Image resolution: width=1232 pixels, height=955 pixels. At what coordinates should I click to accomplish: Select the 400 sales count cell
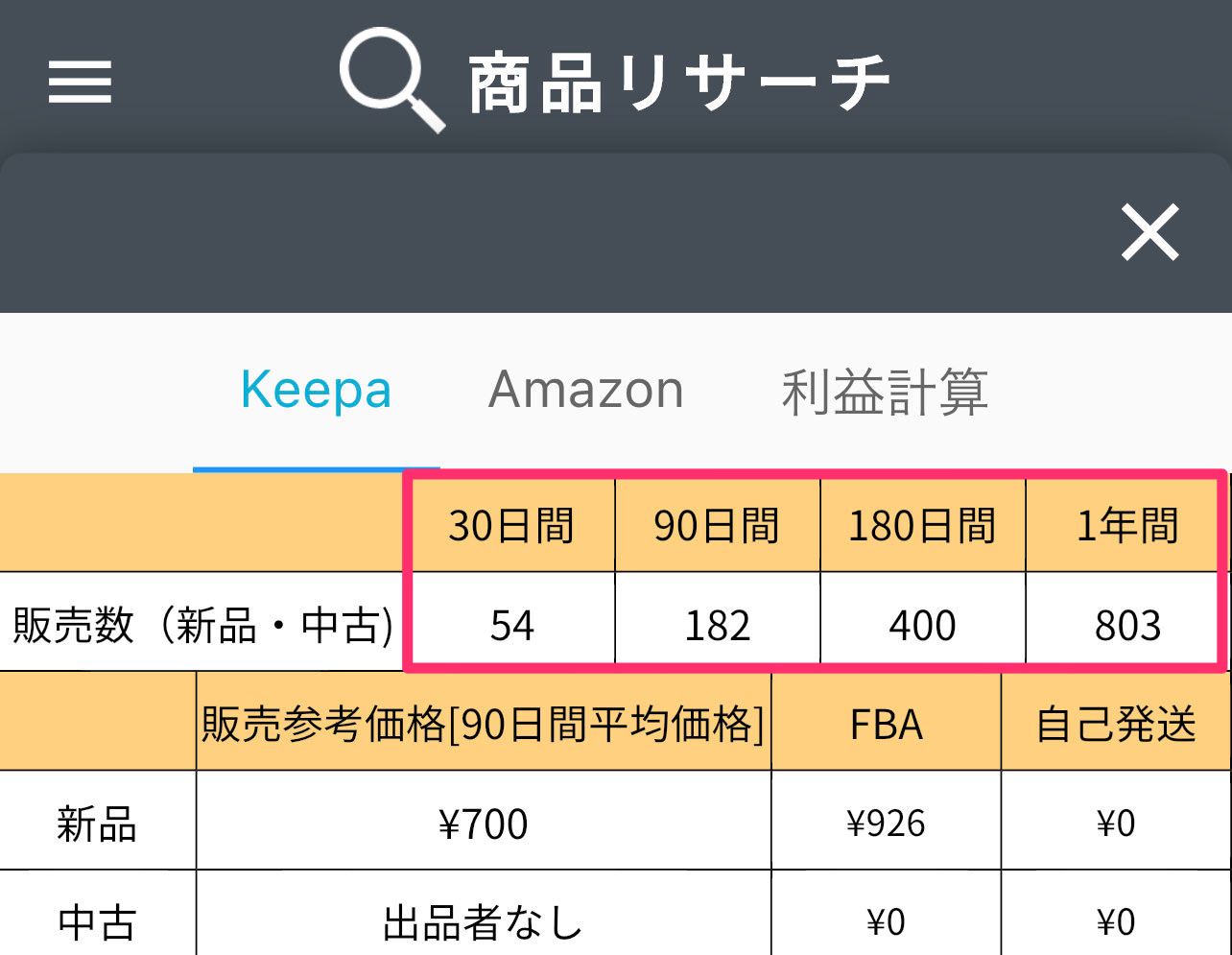click(x=922, y=626)
